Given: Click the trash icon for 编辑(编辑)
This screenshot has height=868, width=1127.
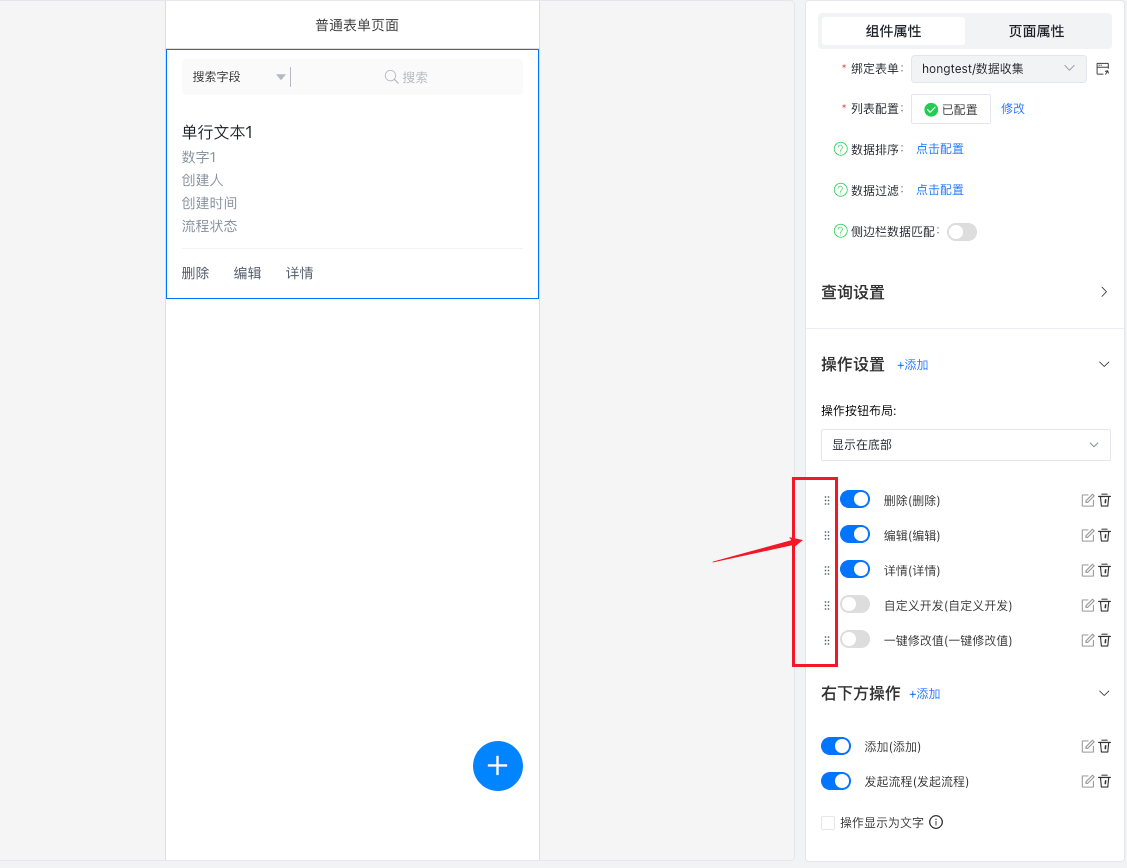Looking at the screenshot, I should (x=1105, y=535).
